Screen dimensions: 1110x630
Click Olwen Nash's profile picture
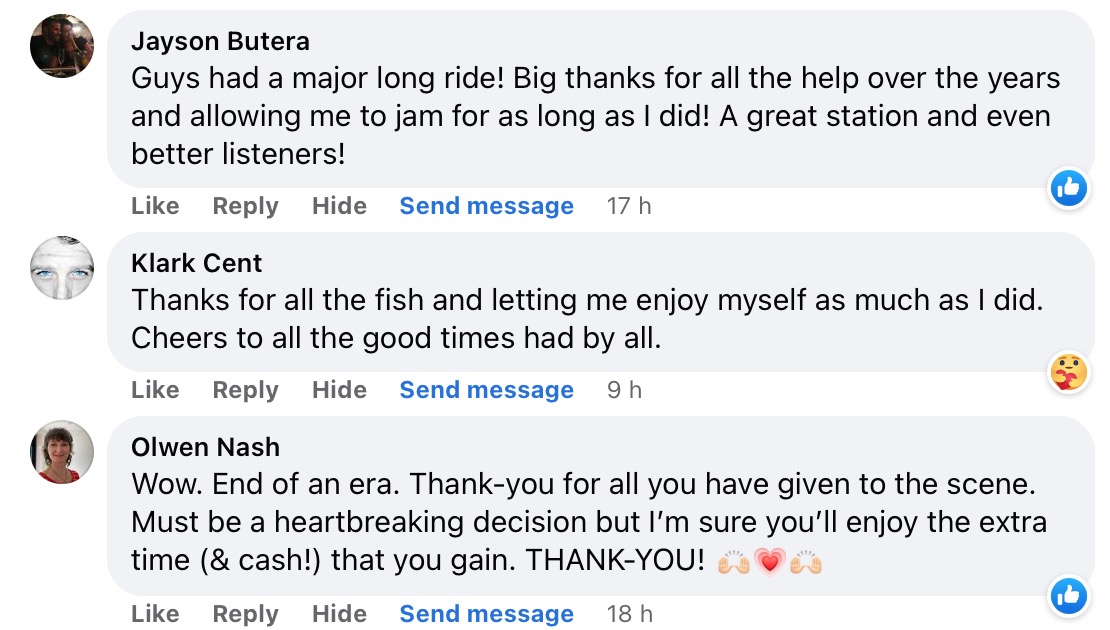point(62,451)
